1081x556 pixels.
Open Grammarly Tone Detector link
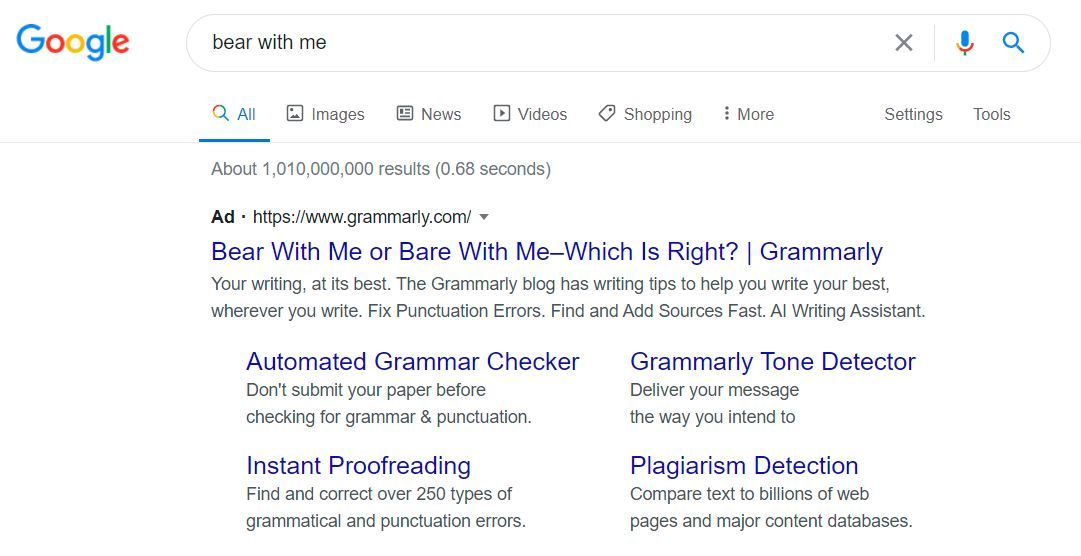[772, 361]
